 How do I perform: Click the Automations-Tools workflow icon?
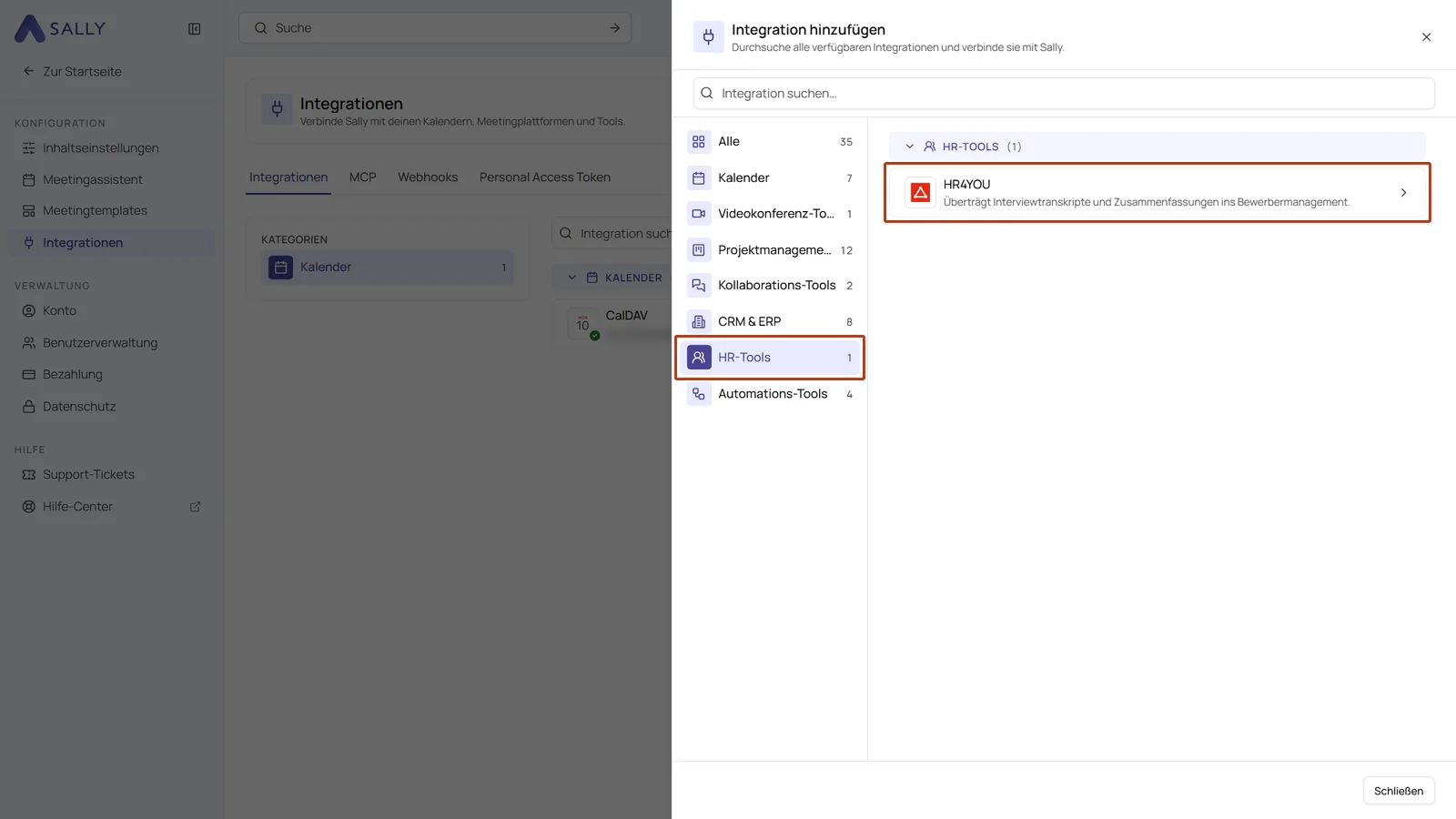[699, 394]
